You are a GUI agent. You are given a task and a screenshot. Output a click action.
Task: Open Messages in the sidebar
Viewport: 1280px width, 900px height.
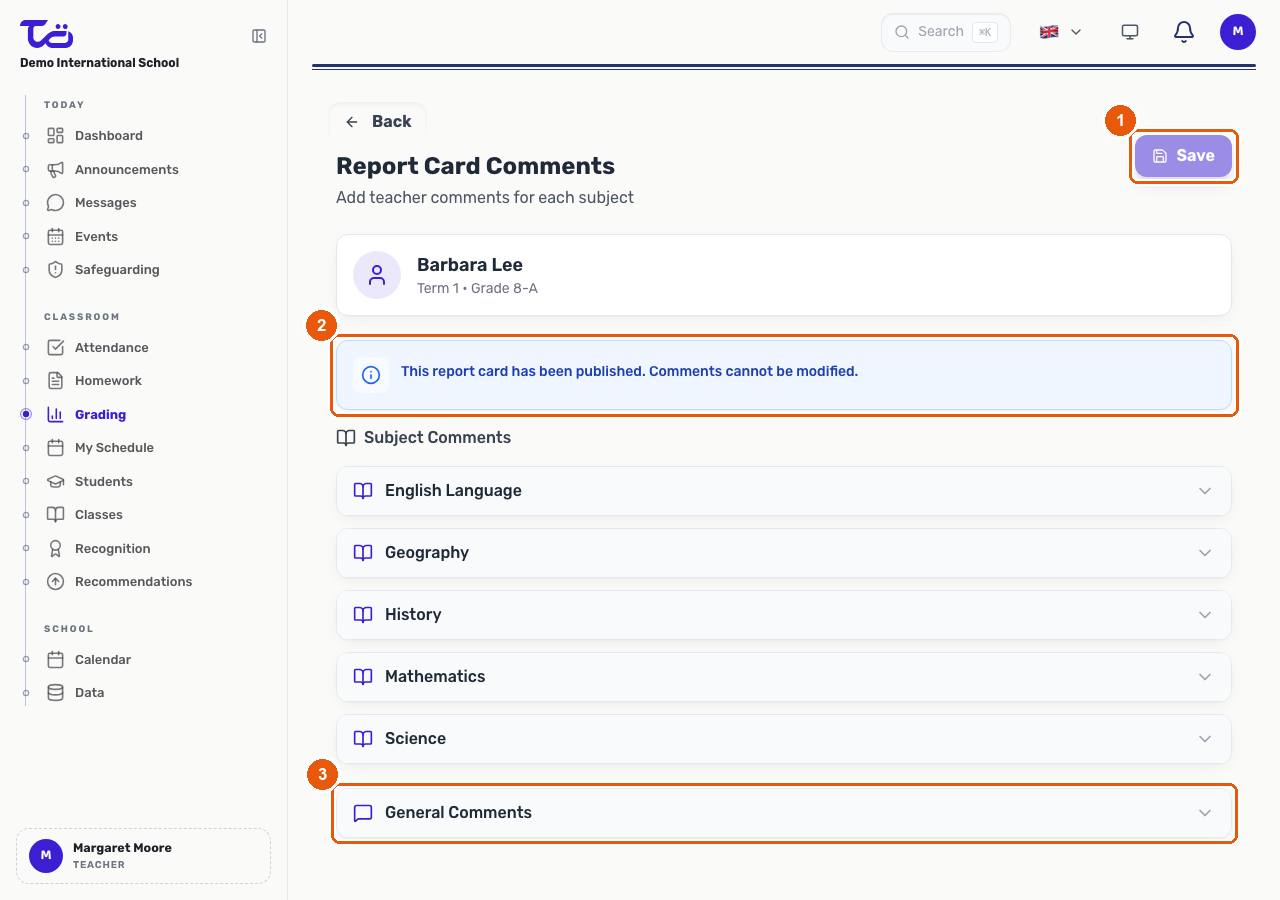click(x=105, y=202)
